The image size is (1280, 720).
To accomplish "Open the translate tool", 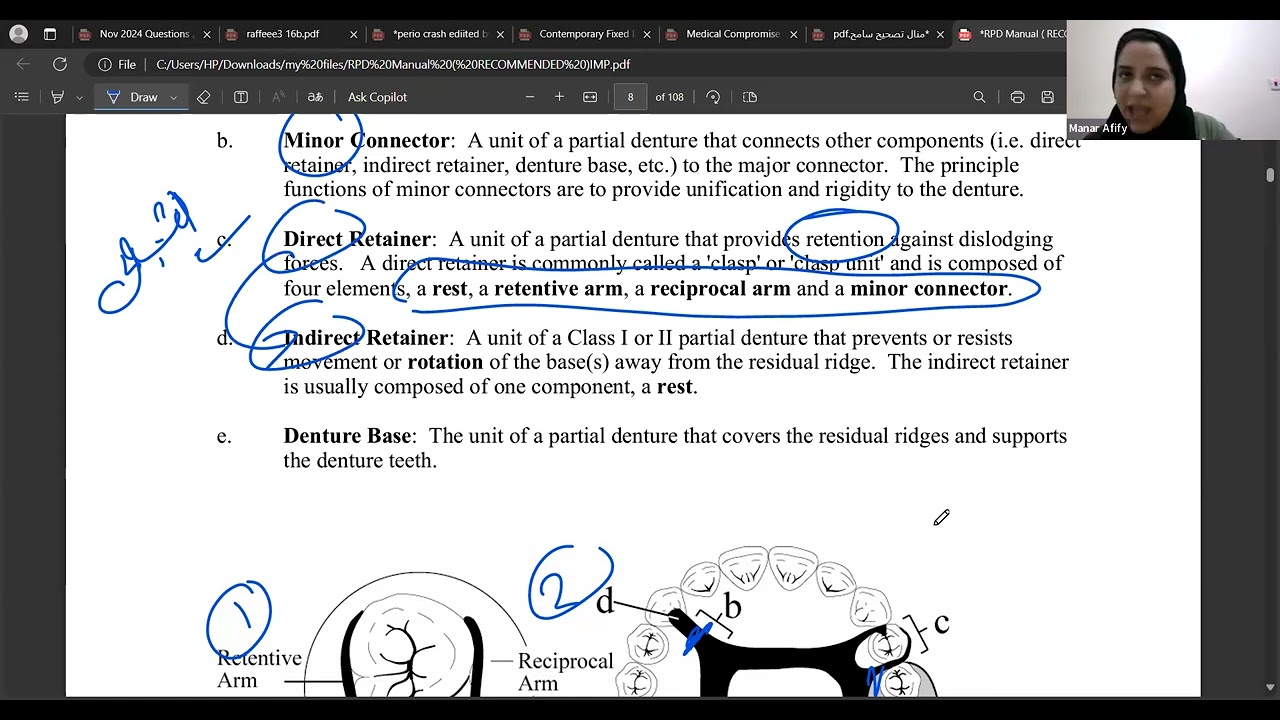I will pos(315,97).
